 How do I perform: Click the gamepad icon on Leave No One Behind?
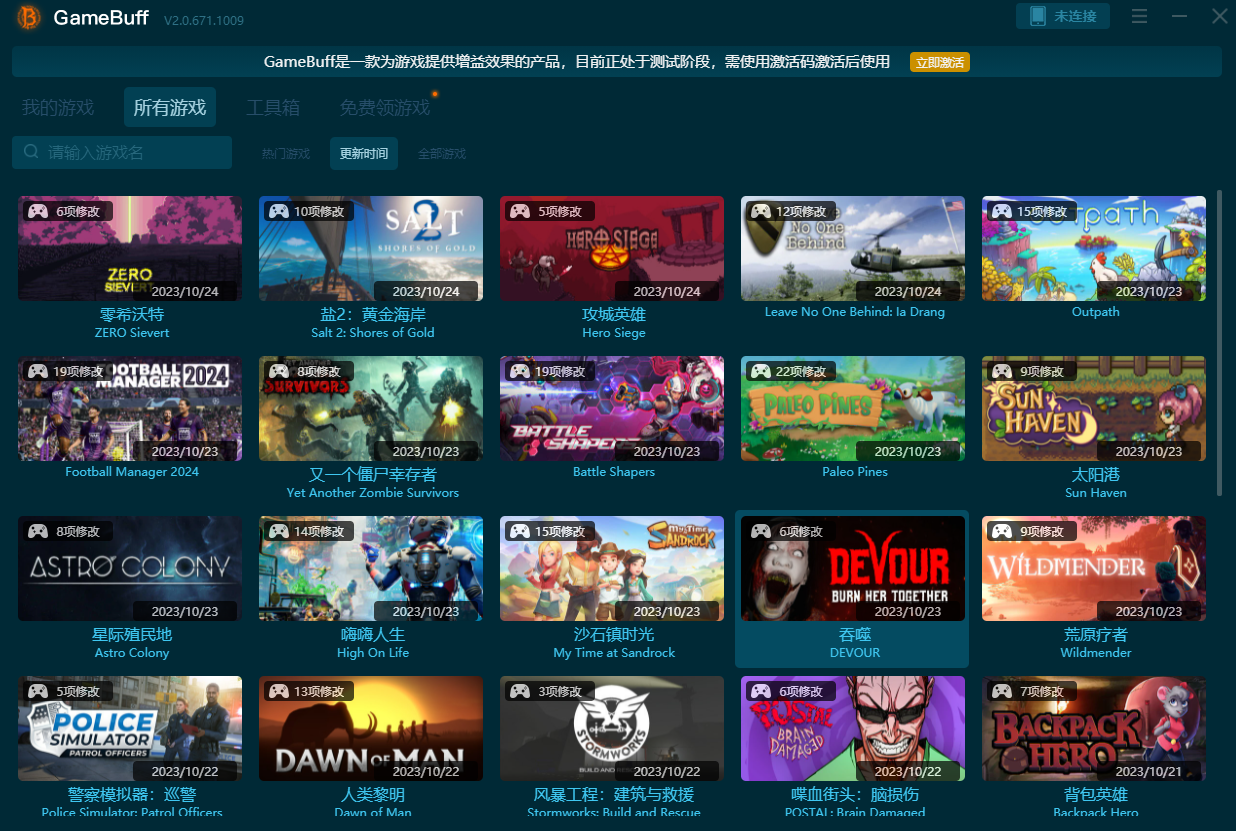tap(761, 211)
